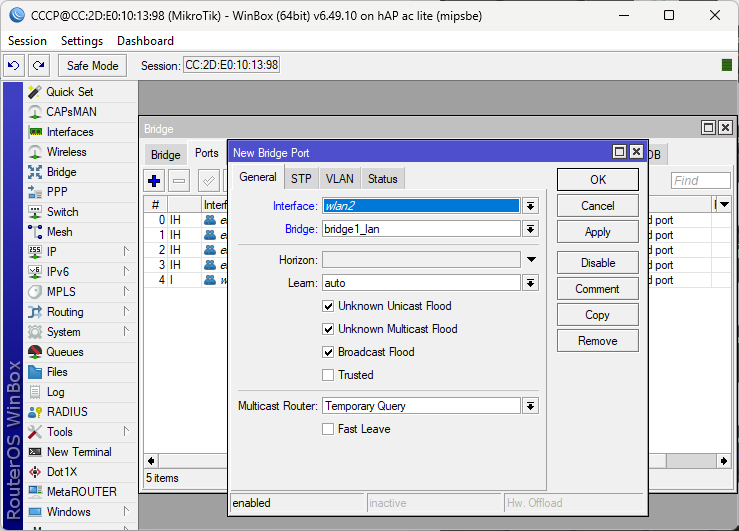Open Files from the sidebar
The image size is (739, 531).
80,372
